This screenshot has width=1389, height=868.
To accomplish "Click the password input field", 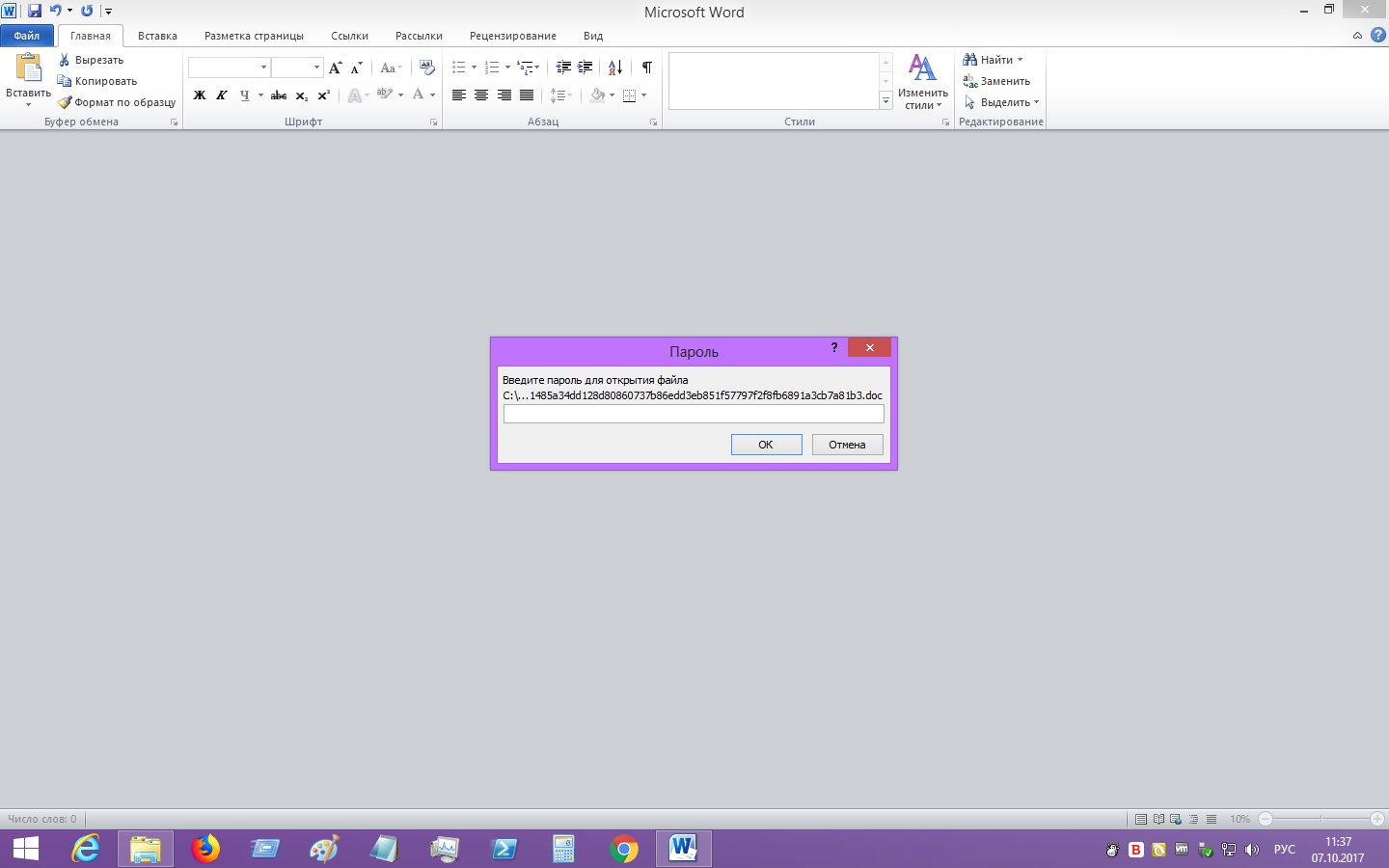I will [x=694, y=414].
